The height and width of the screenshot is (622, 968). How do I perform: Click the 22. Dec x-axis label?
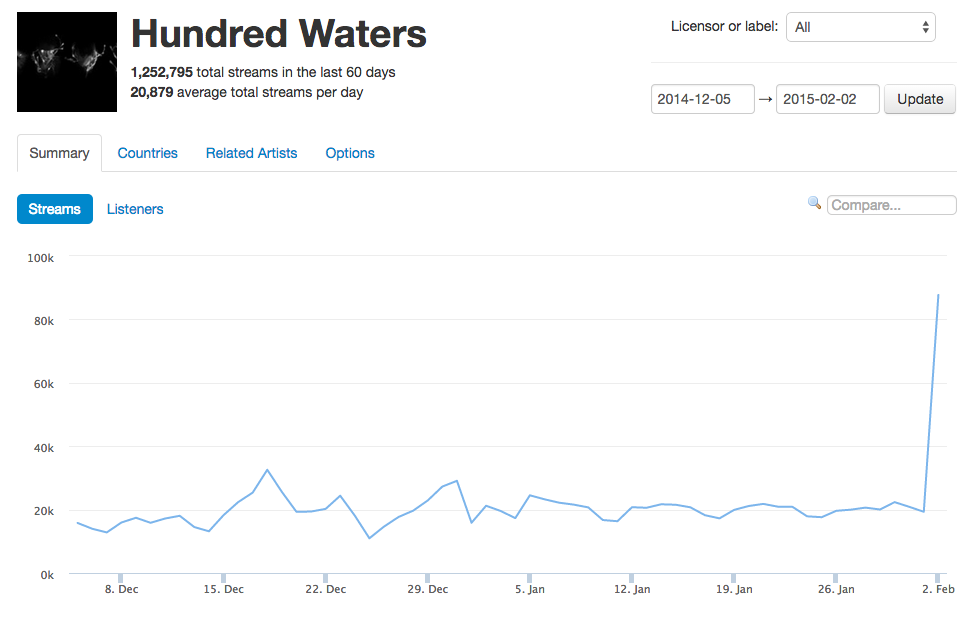click(x=325, y=589)
